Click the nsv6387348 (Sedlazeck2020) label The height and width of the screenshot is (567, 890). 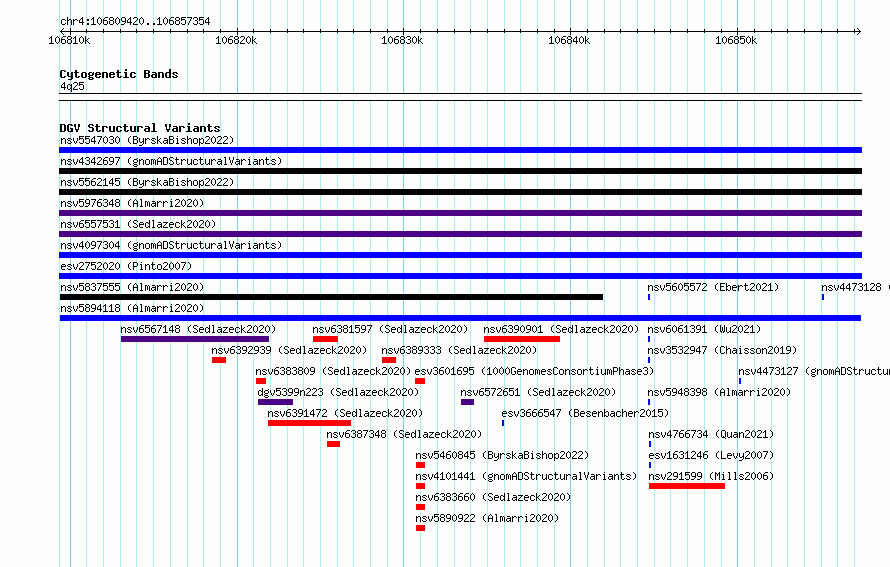[x=404, y=434]
